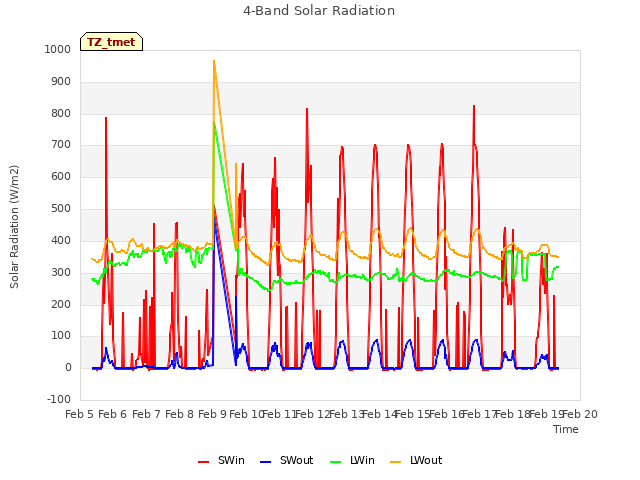The image size is (640, 480).
Task: Click the x-axis Time label
Action: click(x=566, y=429)
